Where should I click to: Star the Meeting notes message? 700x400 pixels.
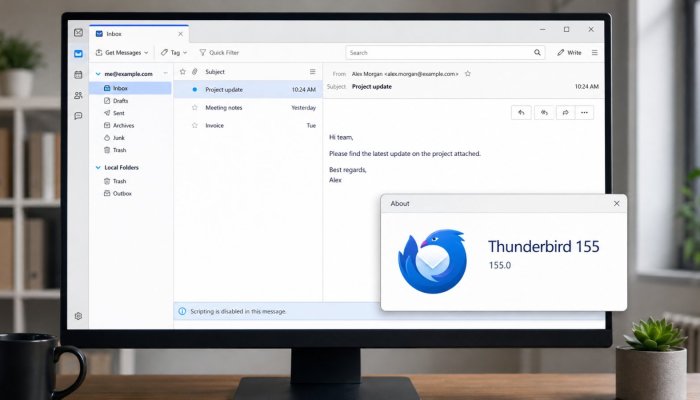[195, 108]
